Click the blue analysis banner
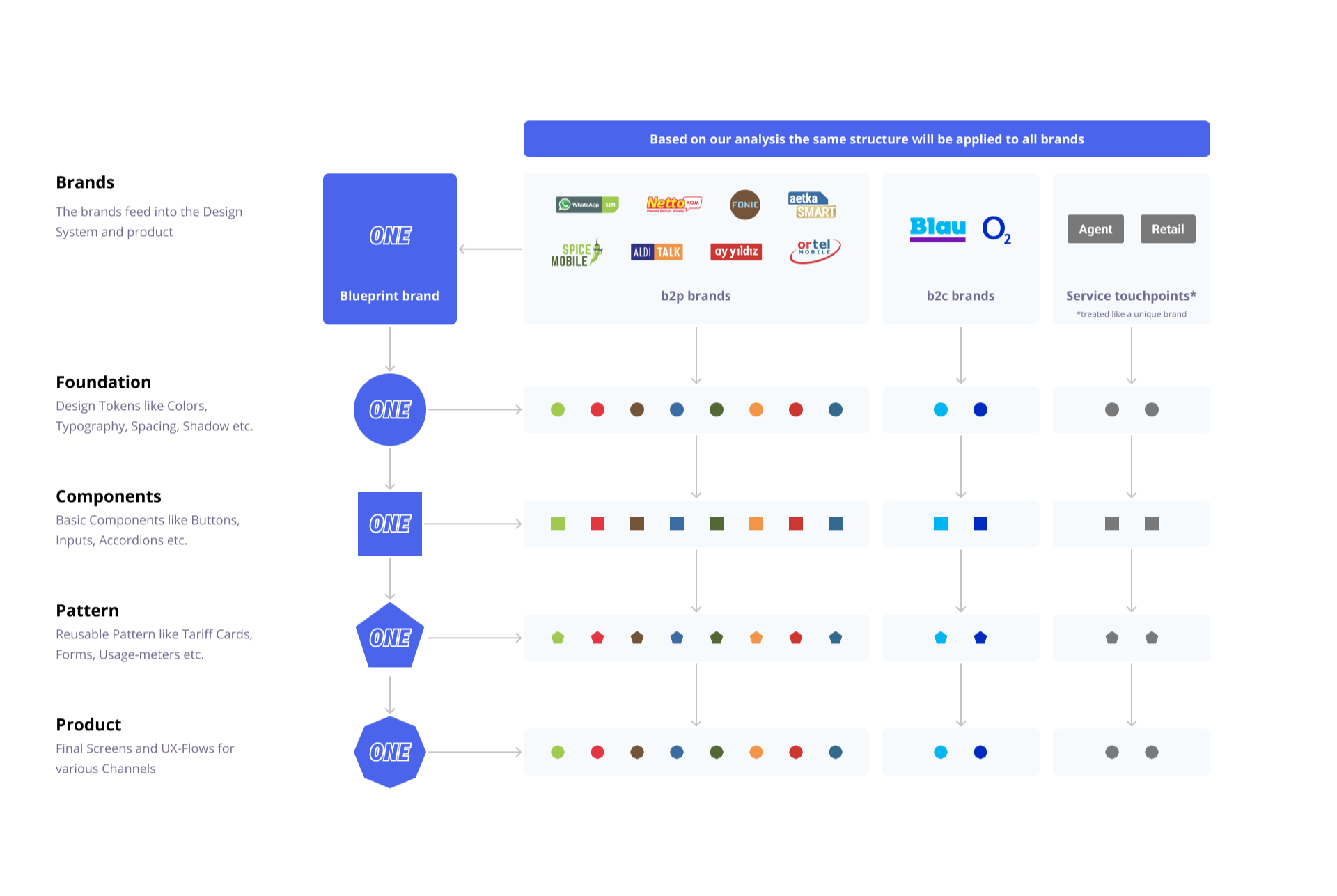 tap(866, 139)
